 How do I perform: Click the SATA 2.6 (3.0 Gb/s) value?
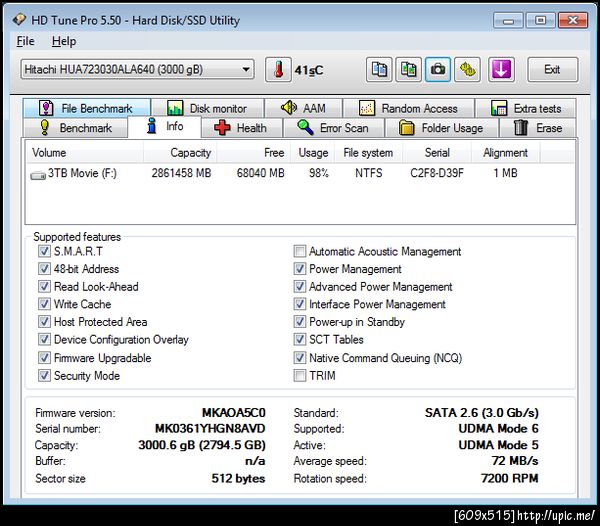pos(482,412)
